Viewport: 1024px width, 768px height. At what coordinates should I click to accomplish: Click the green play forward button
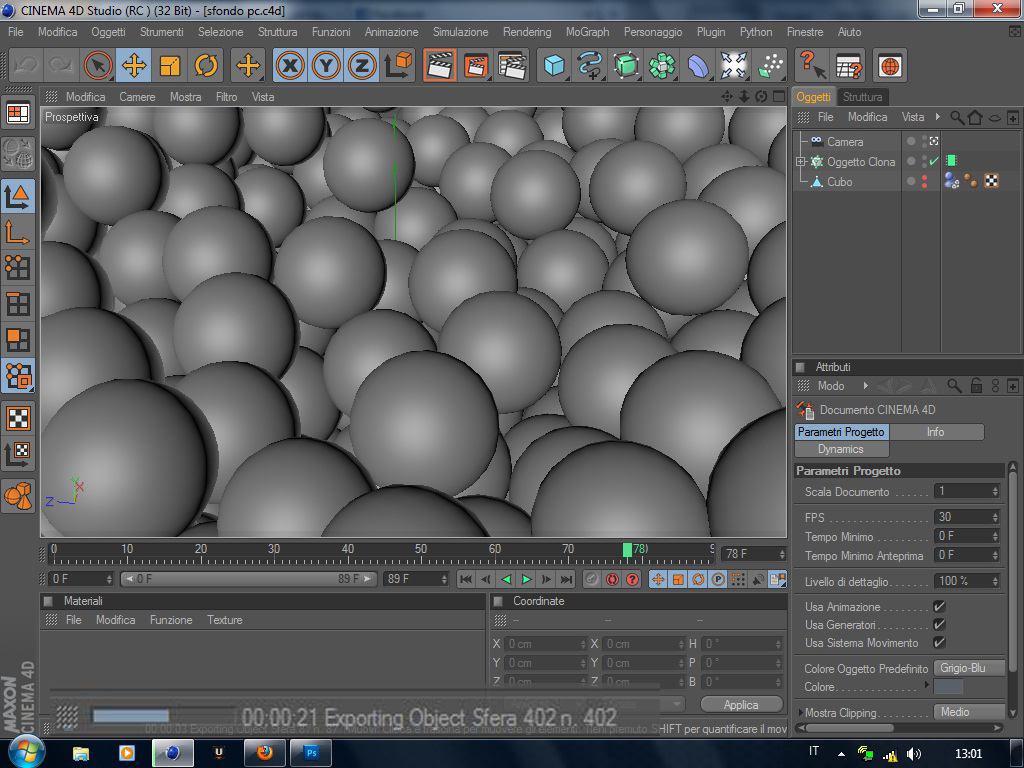pos(526,579)
